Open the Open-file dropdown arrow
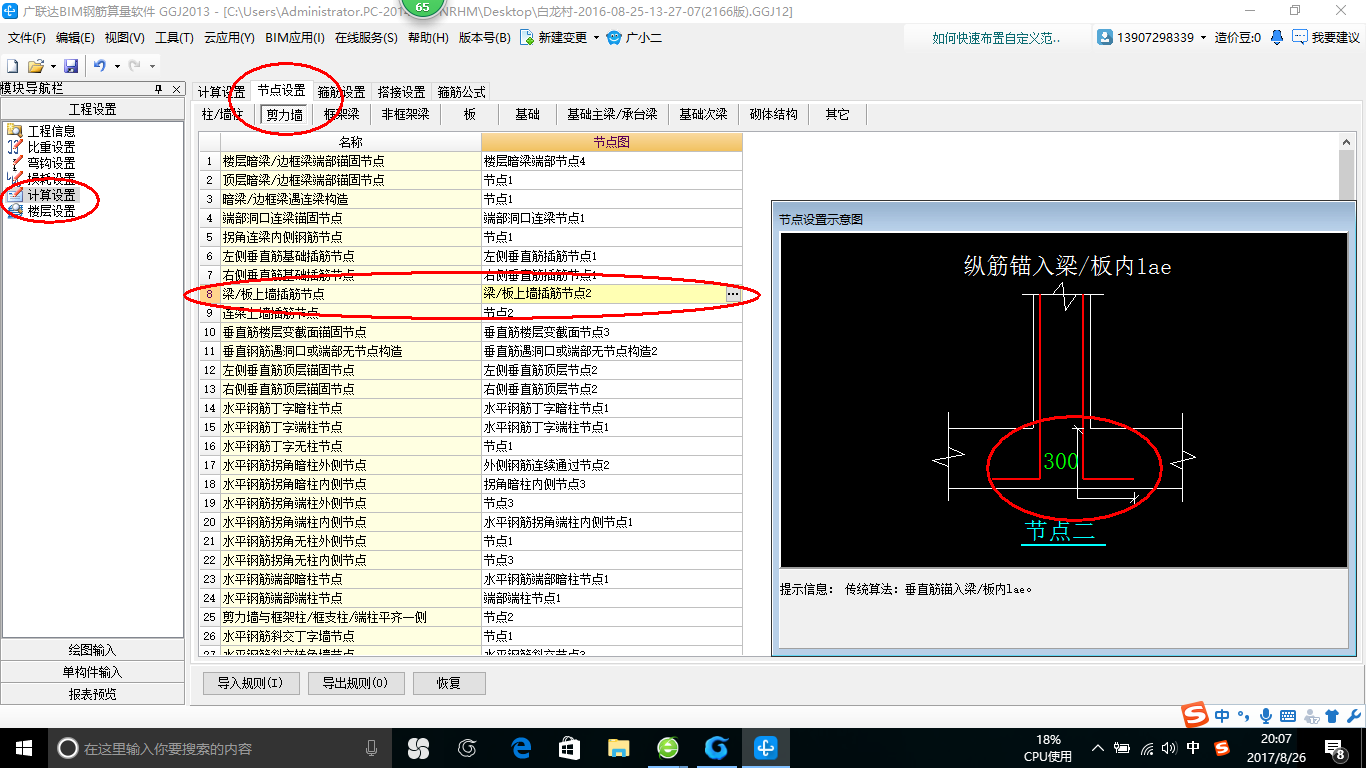Image resolution: width=1366 pixels, height=768 pixels. [x=51, y=66]
